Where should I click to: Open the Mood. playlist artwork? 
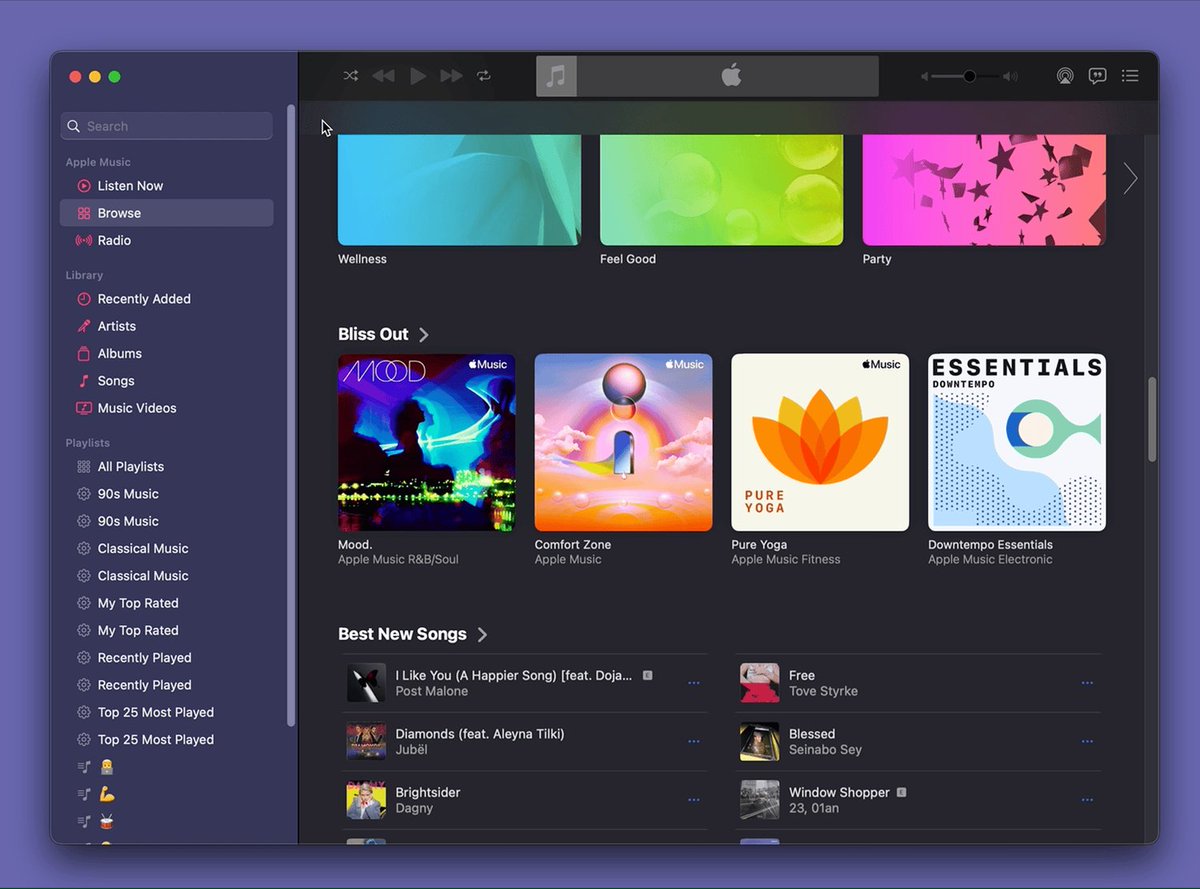(427, 442)
